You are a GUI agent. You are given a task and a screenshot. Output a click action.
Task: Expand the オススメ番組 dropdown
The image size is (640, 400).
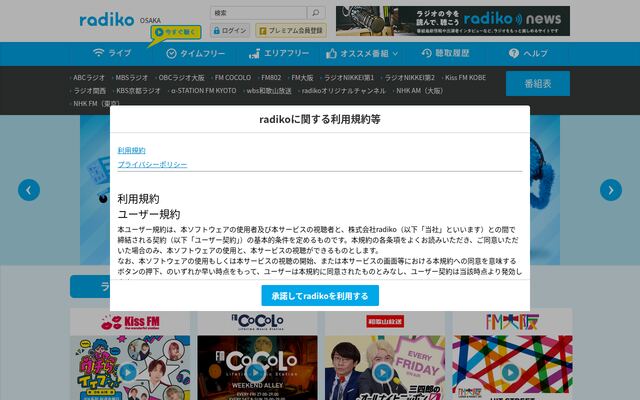click(x=362, y=53)
